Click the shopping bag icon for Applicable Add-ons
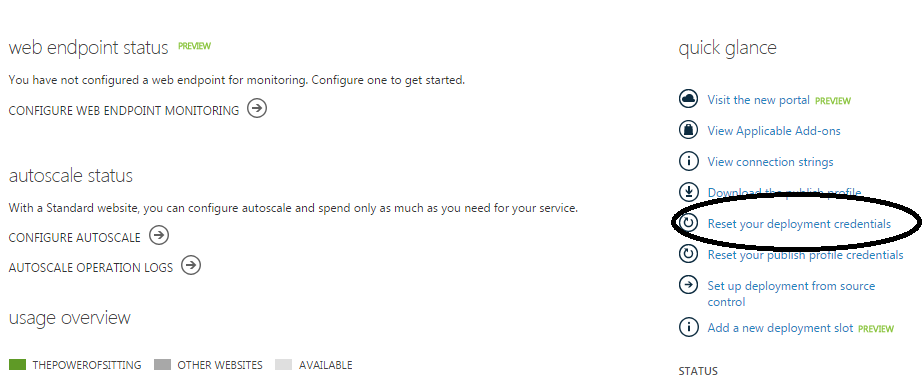The width and height of the screenshot is (924, 377). click(x=688, y=130)
